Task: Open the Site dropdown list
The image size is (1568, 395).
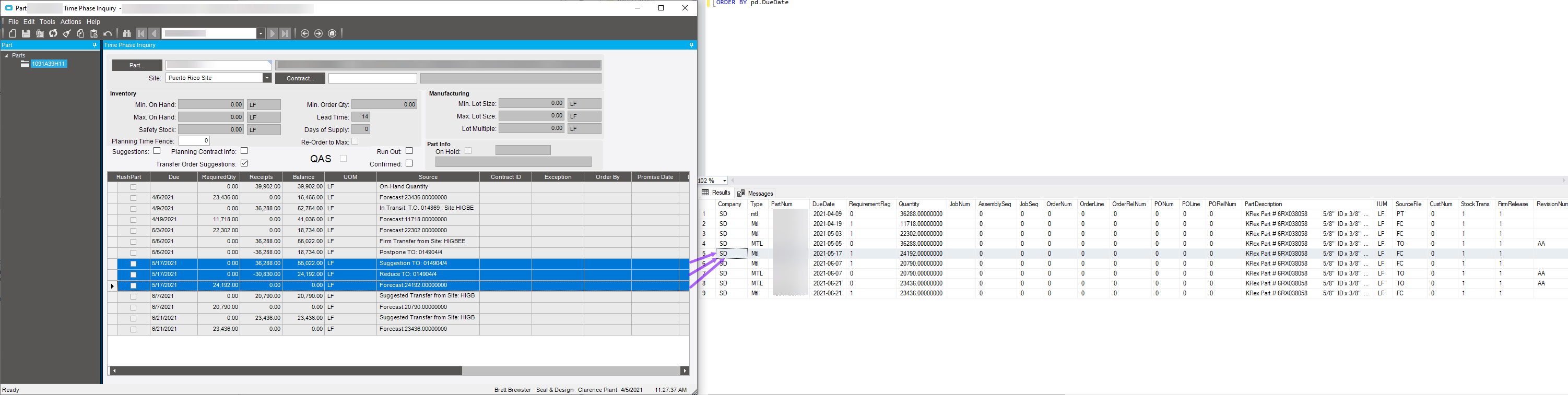Action: [267, 78]
